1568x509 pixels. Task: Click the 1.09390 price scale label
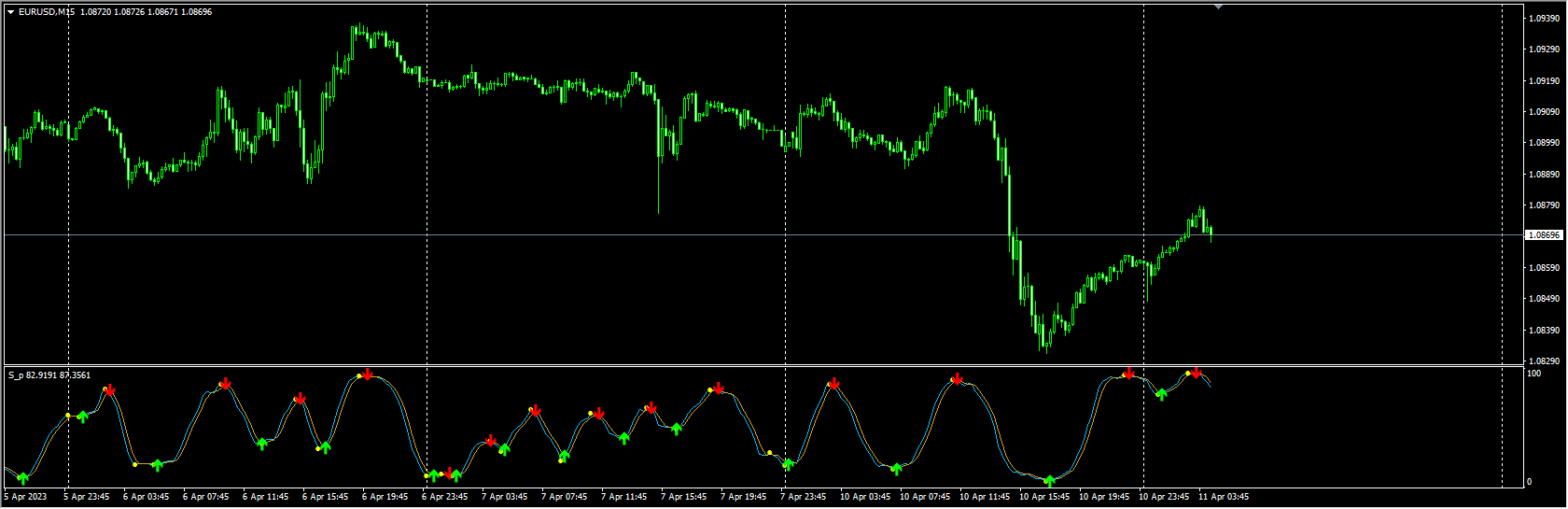(x=1543, y=19)
